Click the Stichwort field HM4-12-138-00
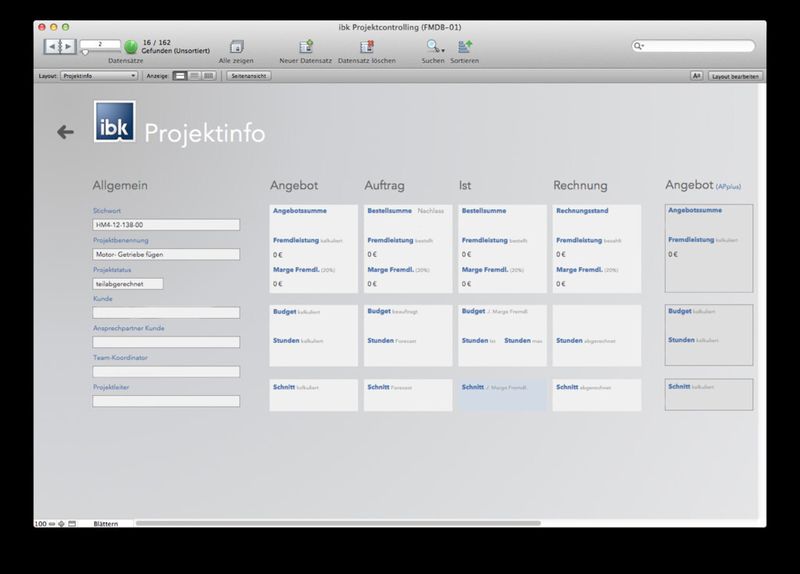 click(x=166, y=224)
